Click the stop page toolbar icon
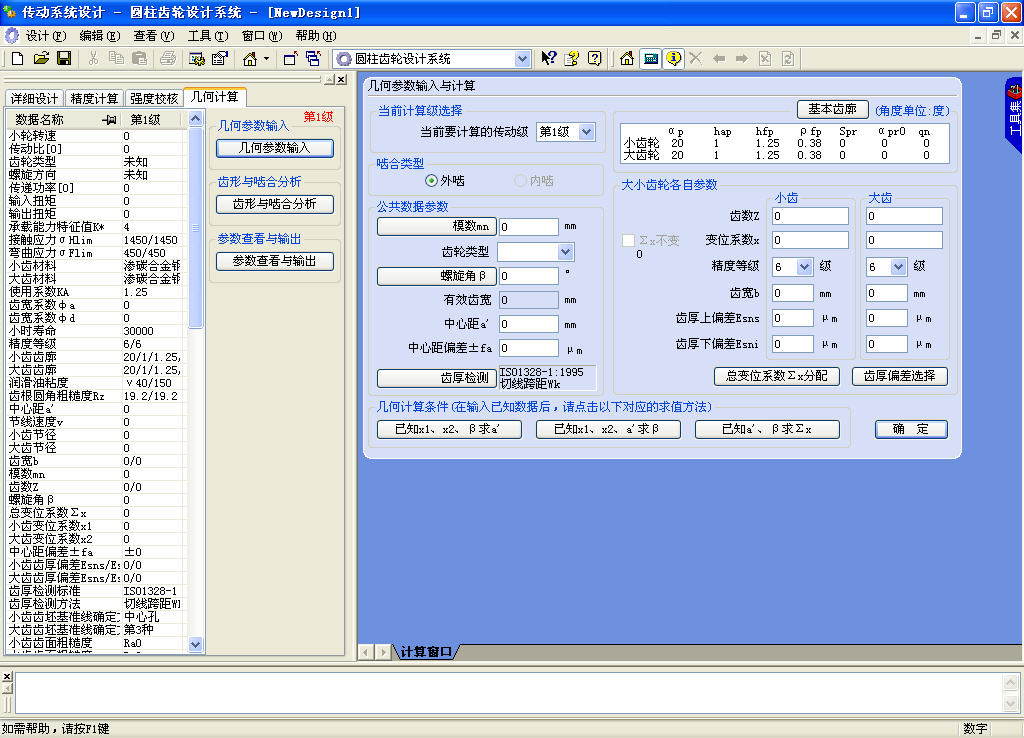 click(x=765, y=59)
